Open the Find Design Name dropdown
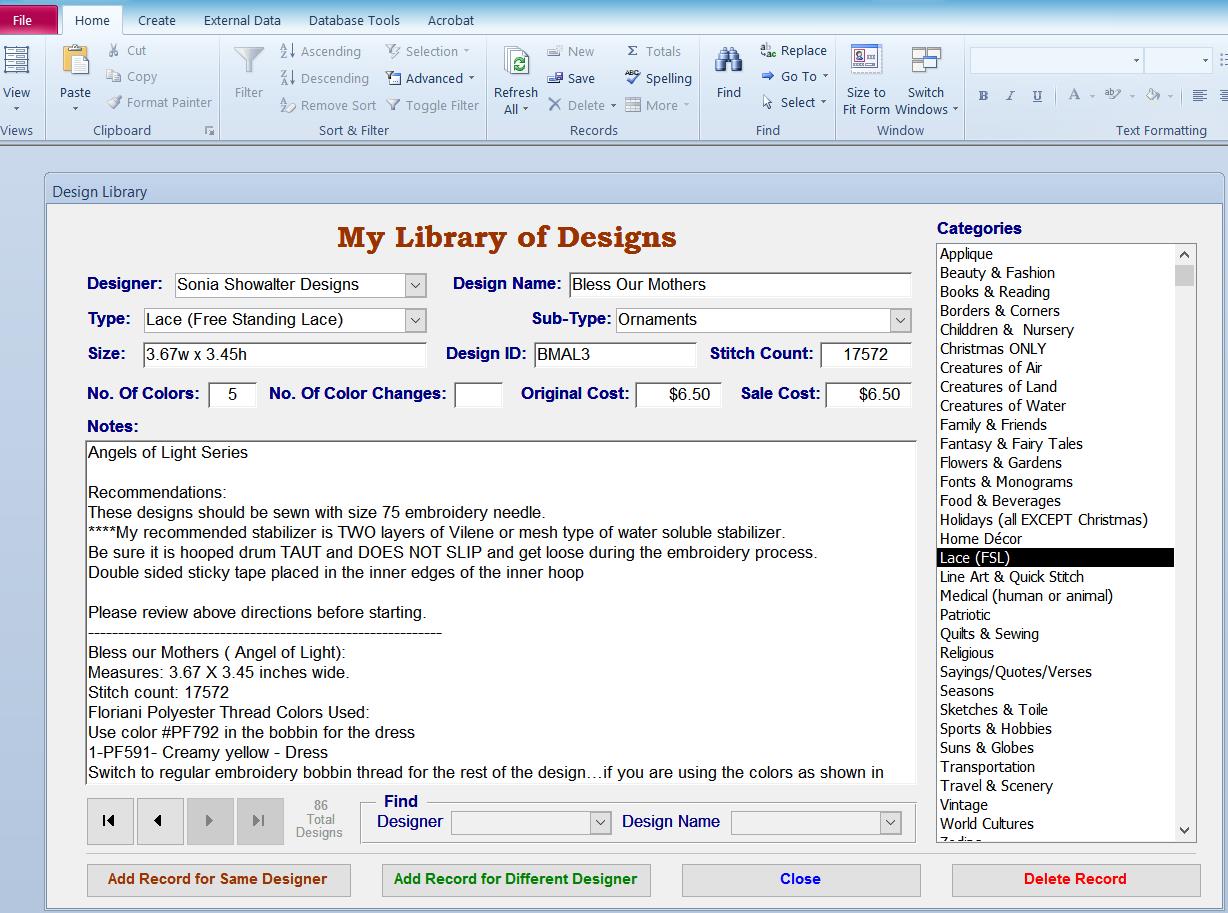Image resolution: width=1228 pixels, height=913 pixels. coord(889,822)
